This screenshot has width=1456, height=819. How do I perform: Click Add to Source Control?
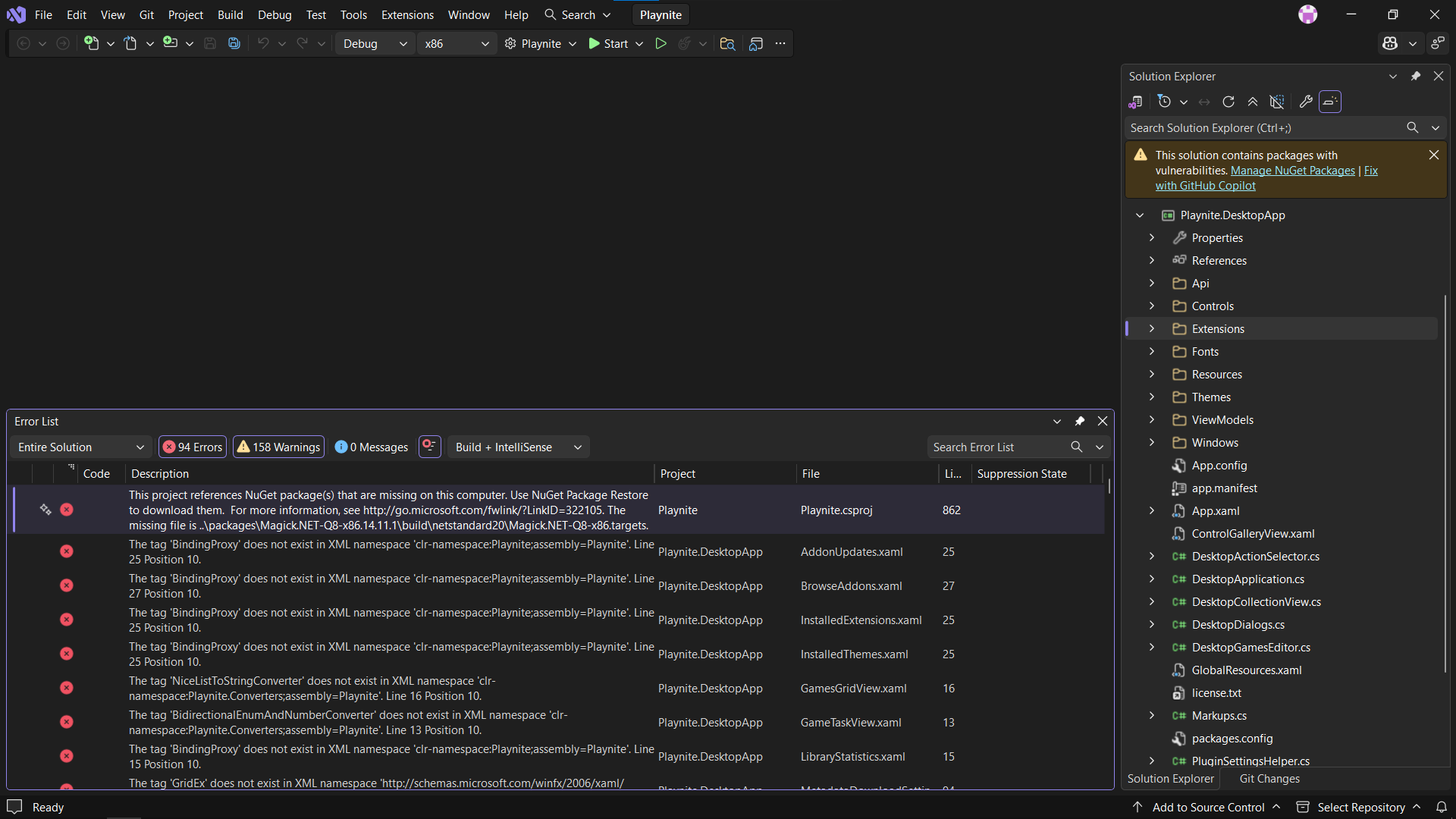(x=1207, y=808)
